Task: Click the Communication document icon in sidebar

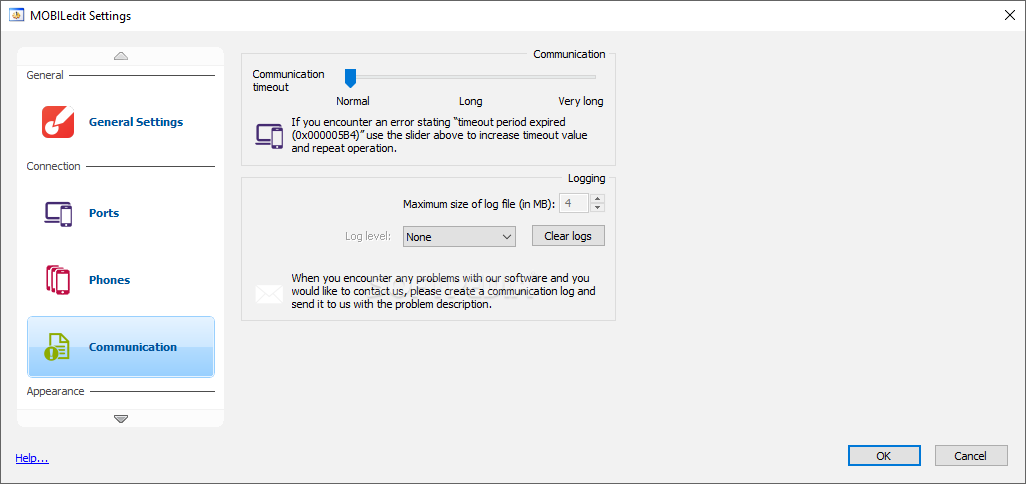Action: [x=57, y=347]
